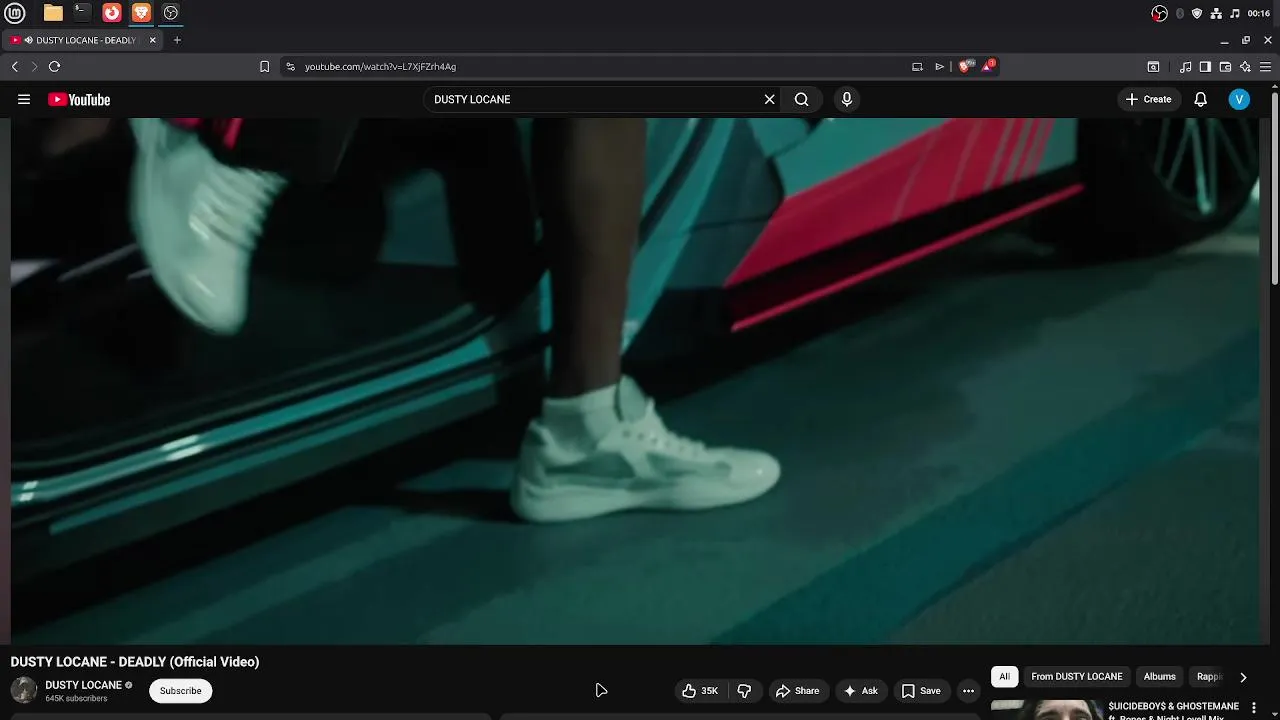Screen dimensions: 1280x720
Task: Go to the YouTube home logo
Action: (x=79, y=99)
